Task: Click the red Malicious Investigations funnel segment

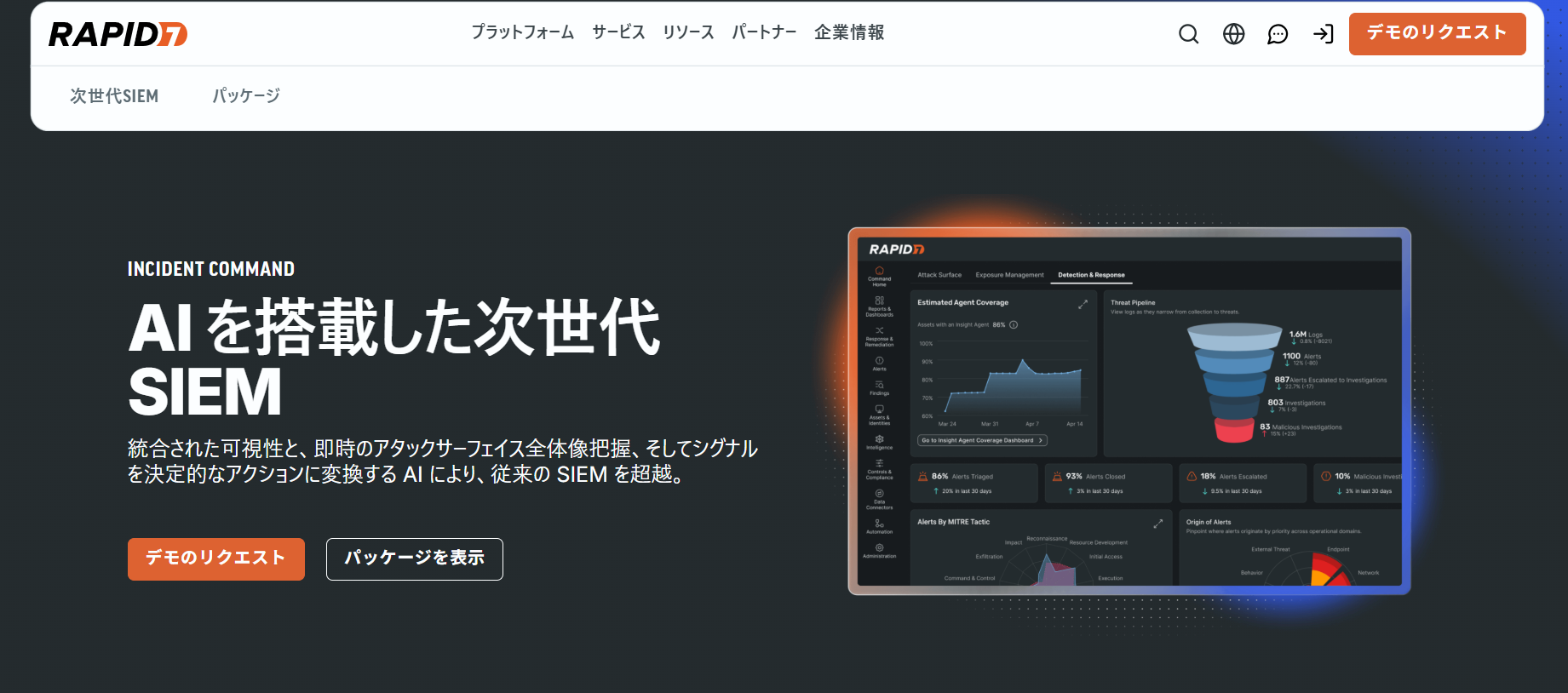Action: [1233, 431]
